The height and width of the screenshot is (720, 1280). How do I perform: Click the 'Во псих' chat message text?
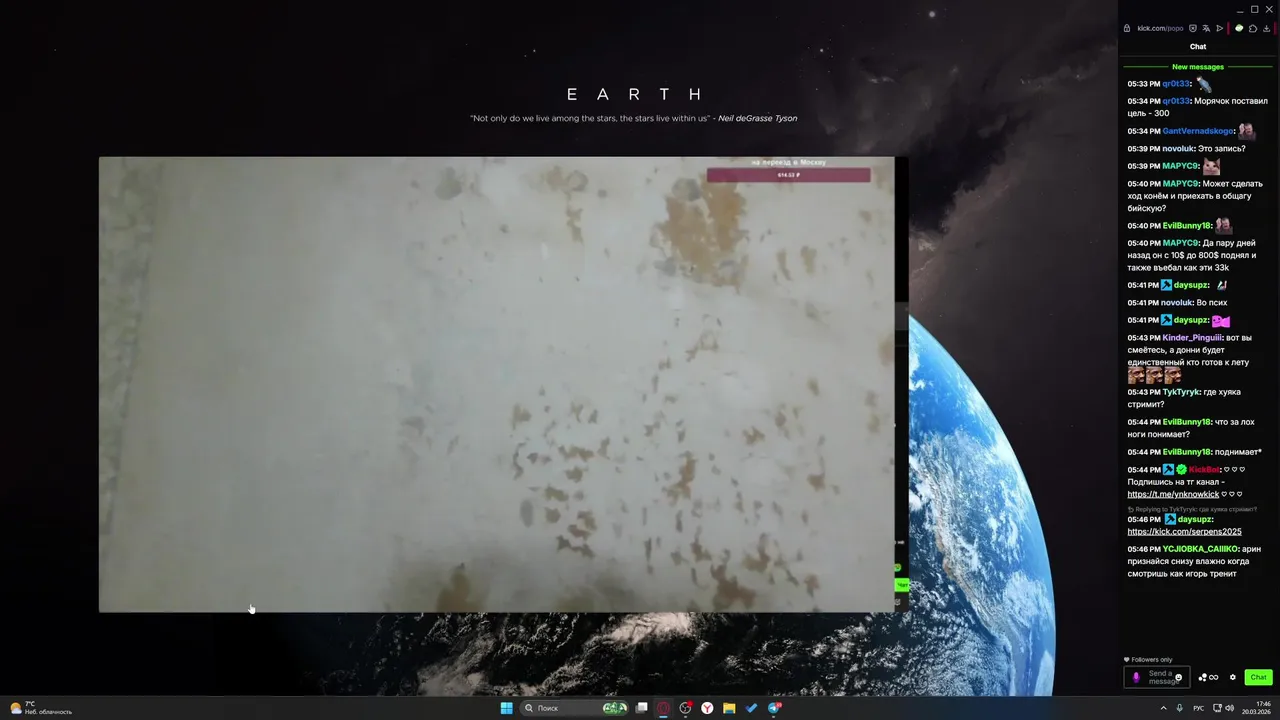1212,303
